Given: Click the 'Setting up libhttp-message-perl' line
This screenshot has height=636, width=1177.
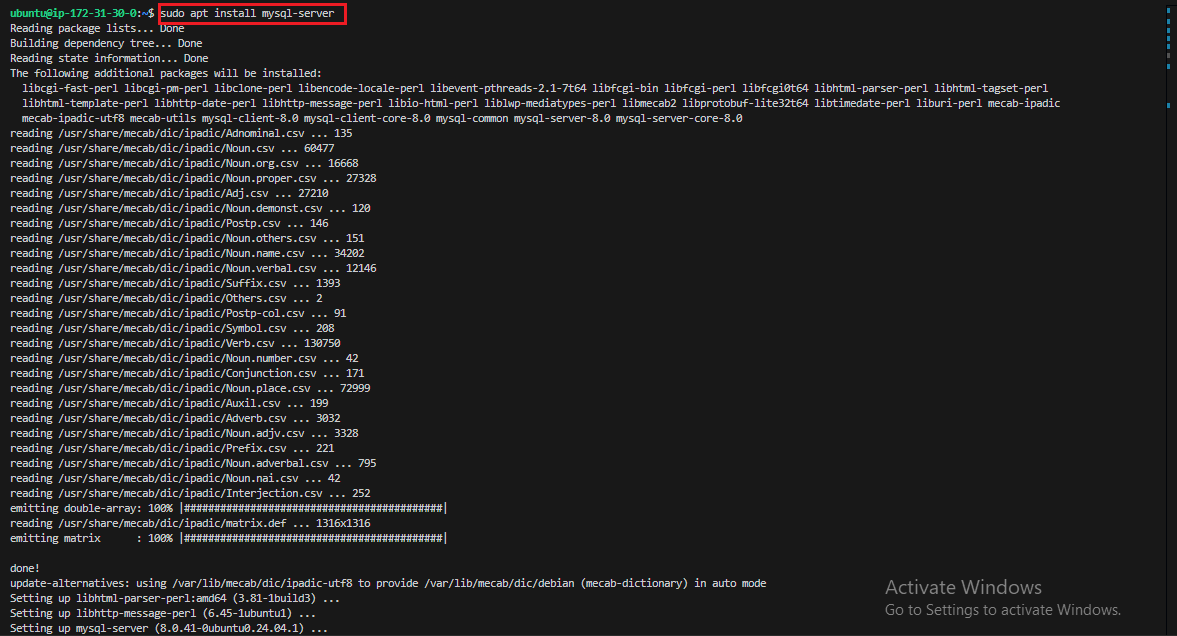Looking at the screenshot, I should (163, 614).
